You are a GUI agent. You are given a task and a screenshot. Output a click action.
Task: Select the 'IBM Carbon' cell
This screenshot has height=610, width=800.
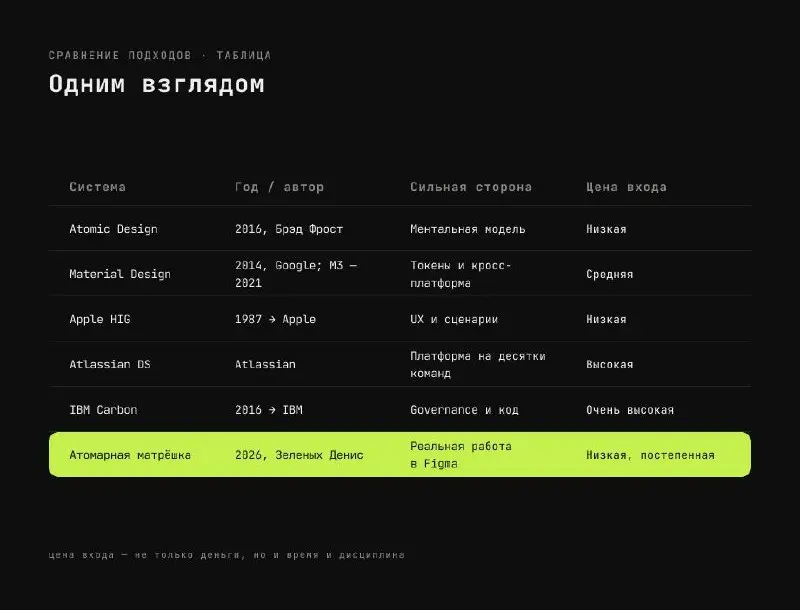click(x=103, y=410)
